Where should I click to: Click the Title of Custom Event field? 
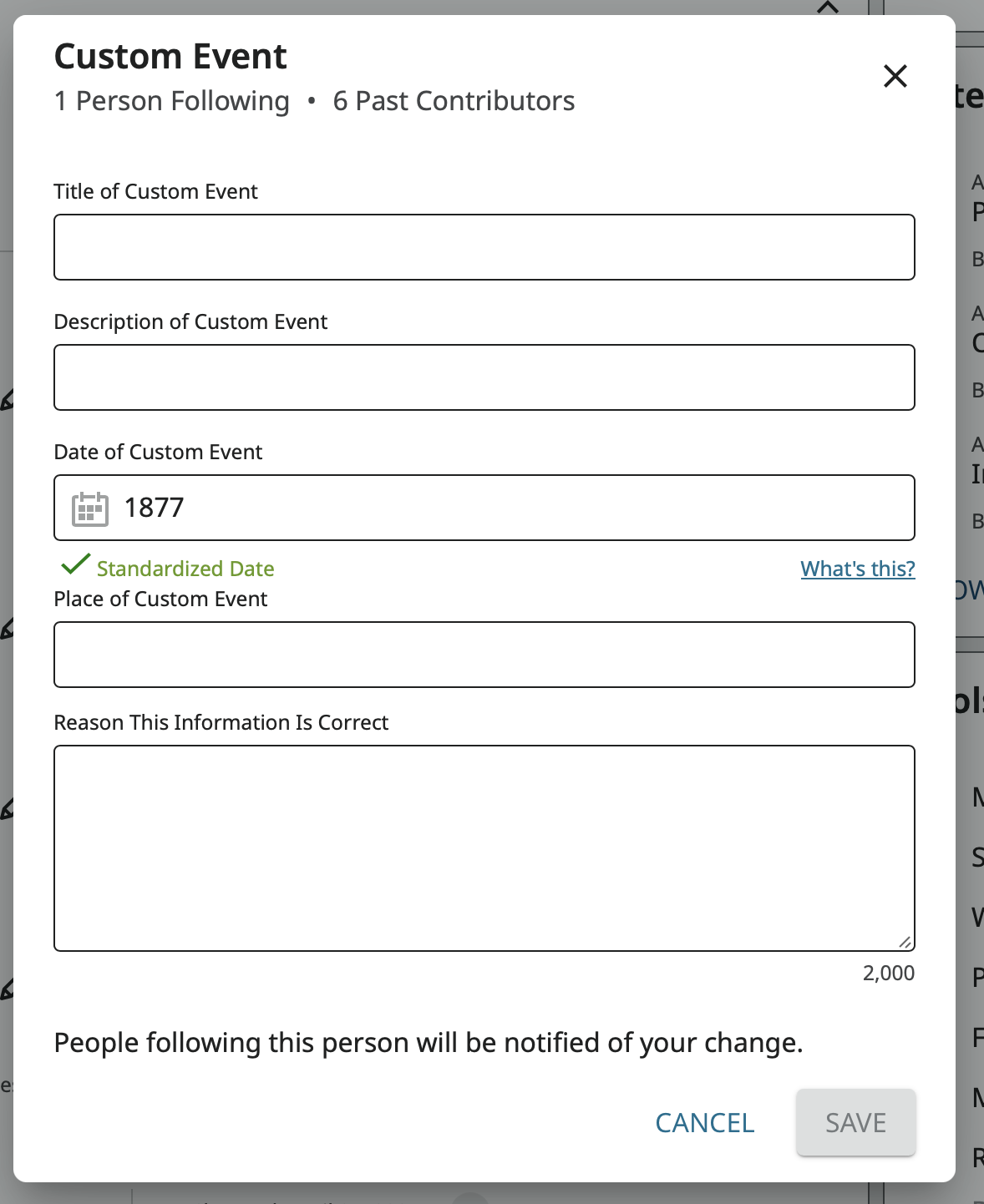484,247
